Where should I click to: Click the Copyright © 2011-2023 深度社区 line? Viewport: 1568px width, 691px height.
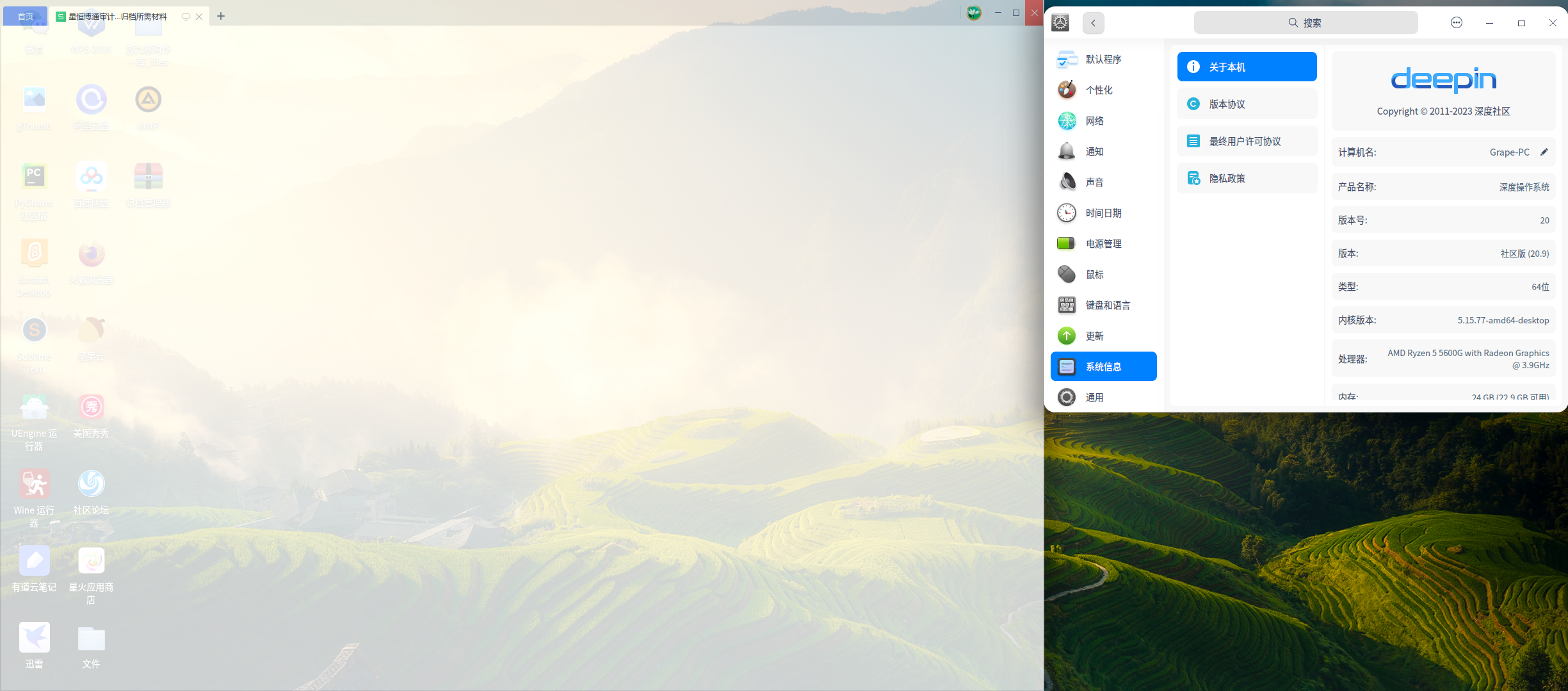1444,111
